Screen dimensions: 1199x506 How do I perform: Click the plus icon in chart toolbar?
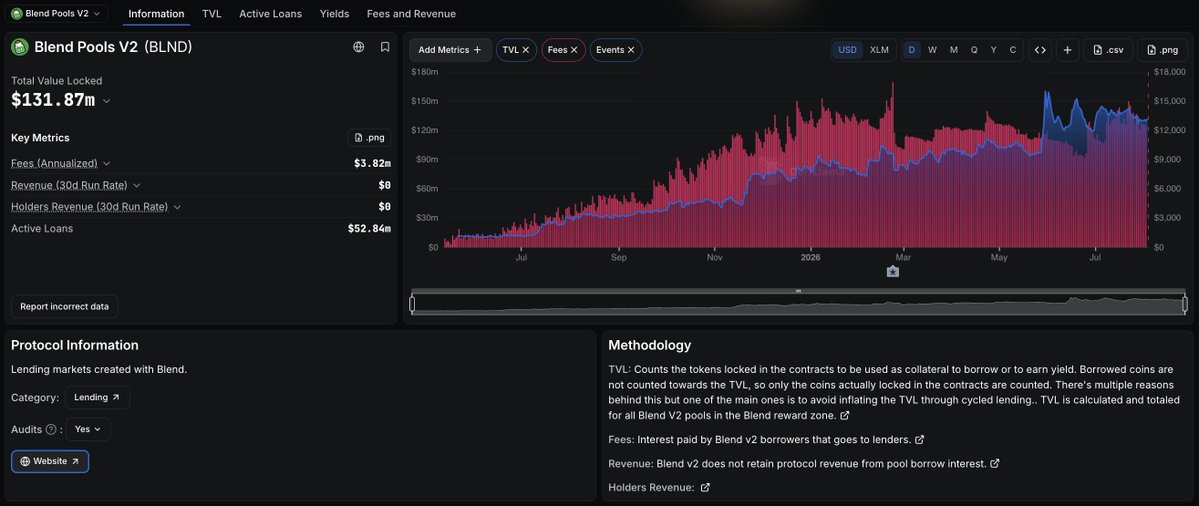pyautogui.click(x=1067, y=50)
